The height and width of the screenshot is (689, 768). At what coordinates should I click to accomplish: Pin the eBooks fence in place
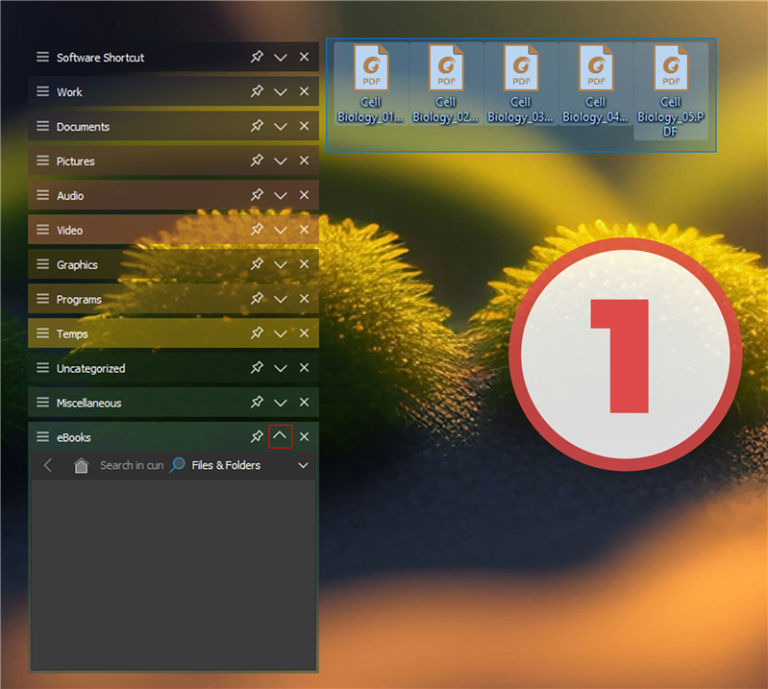click(x=257, y=436)
